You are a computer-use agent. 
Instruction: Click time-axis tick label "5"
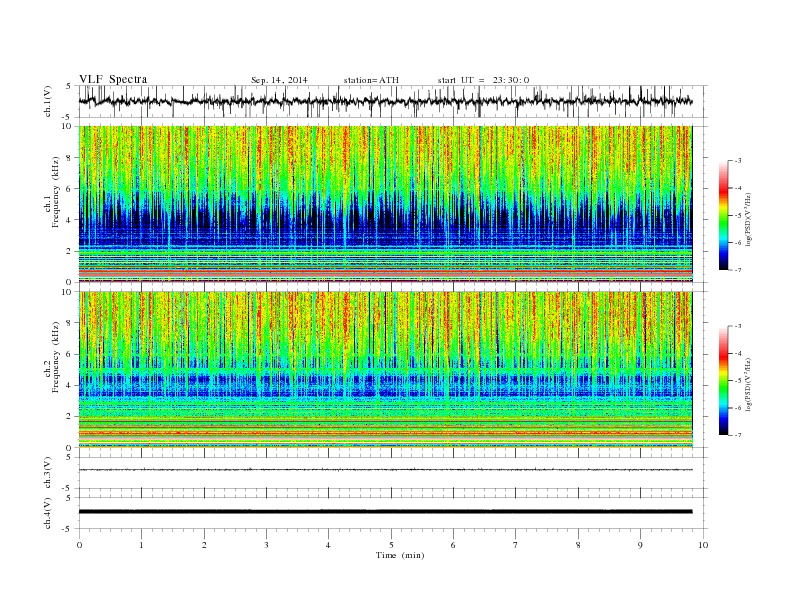[391, 545]
